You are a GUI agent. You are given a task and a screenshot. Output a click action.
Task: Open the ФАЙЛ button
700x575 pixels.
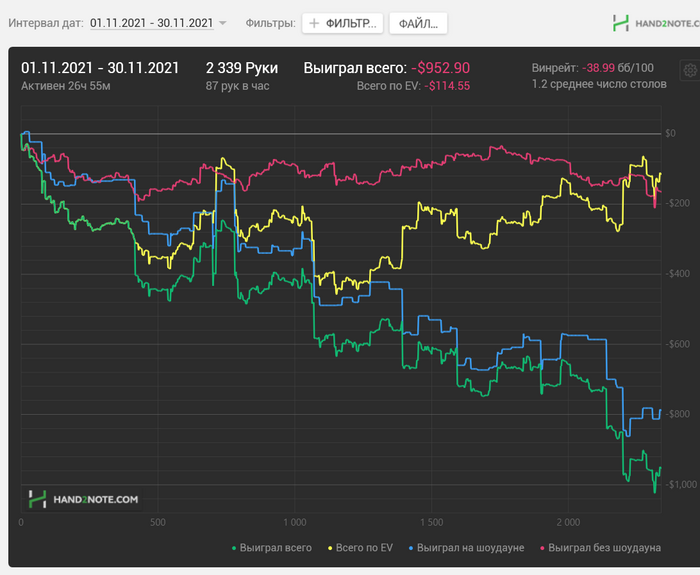pyautogui.click(x=418, y=23)
